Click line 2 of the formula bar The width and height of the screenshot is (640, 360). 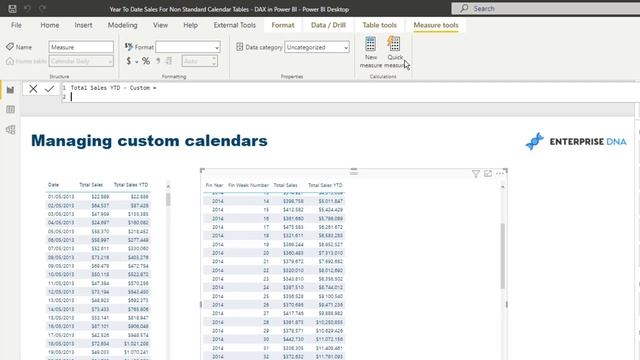[x=351, y=97]
